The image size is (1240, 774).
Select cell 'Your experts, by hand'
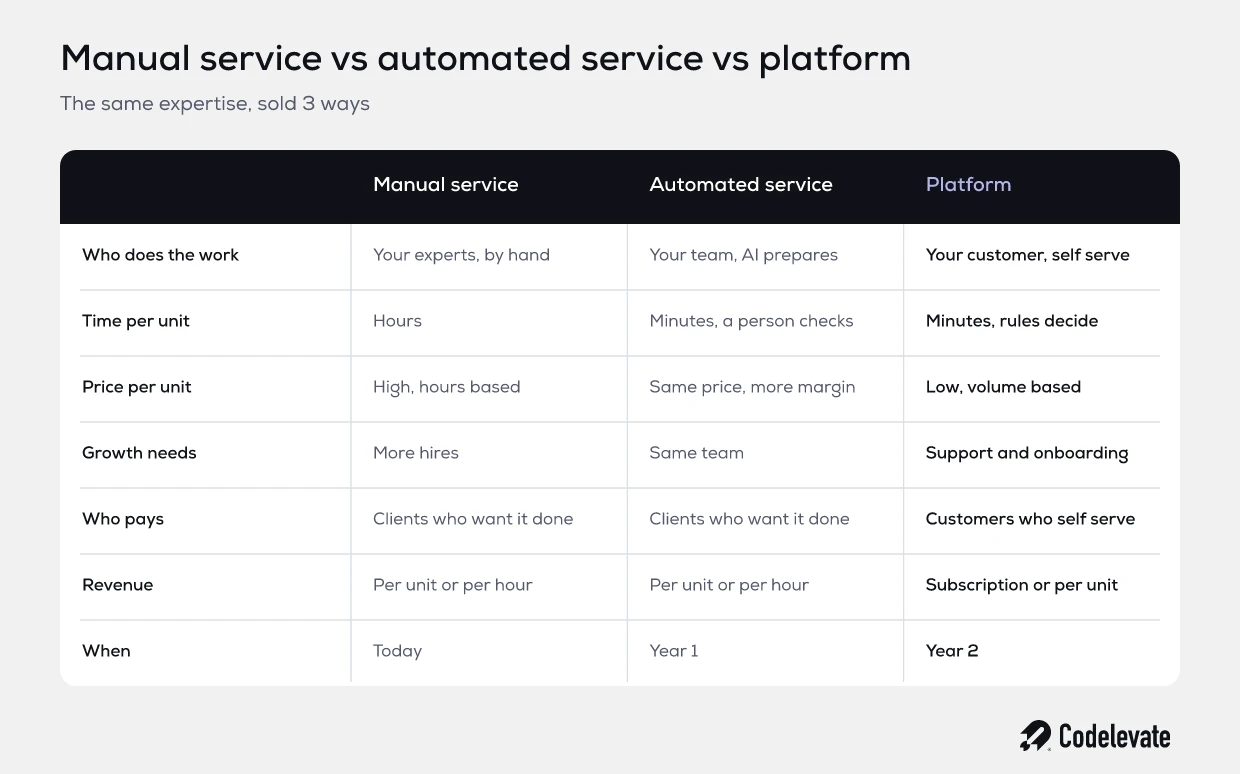pyautogui.click(x=462, y=255)
